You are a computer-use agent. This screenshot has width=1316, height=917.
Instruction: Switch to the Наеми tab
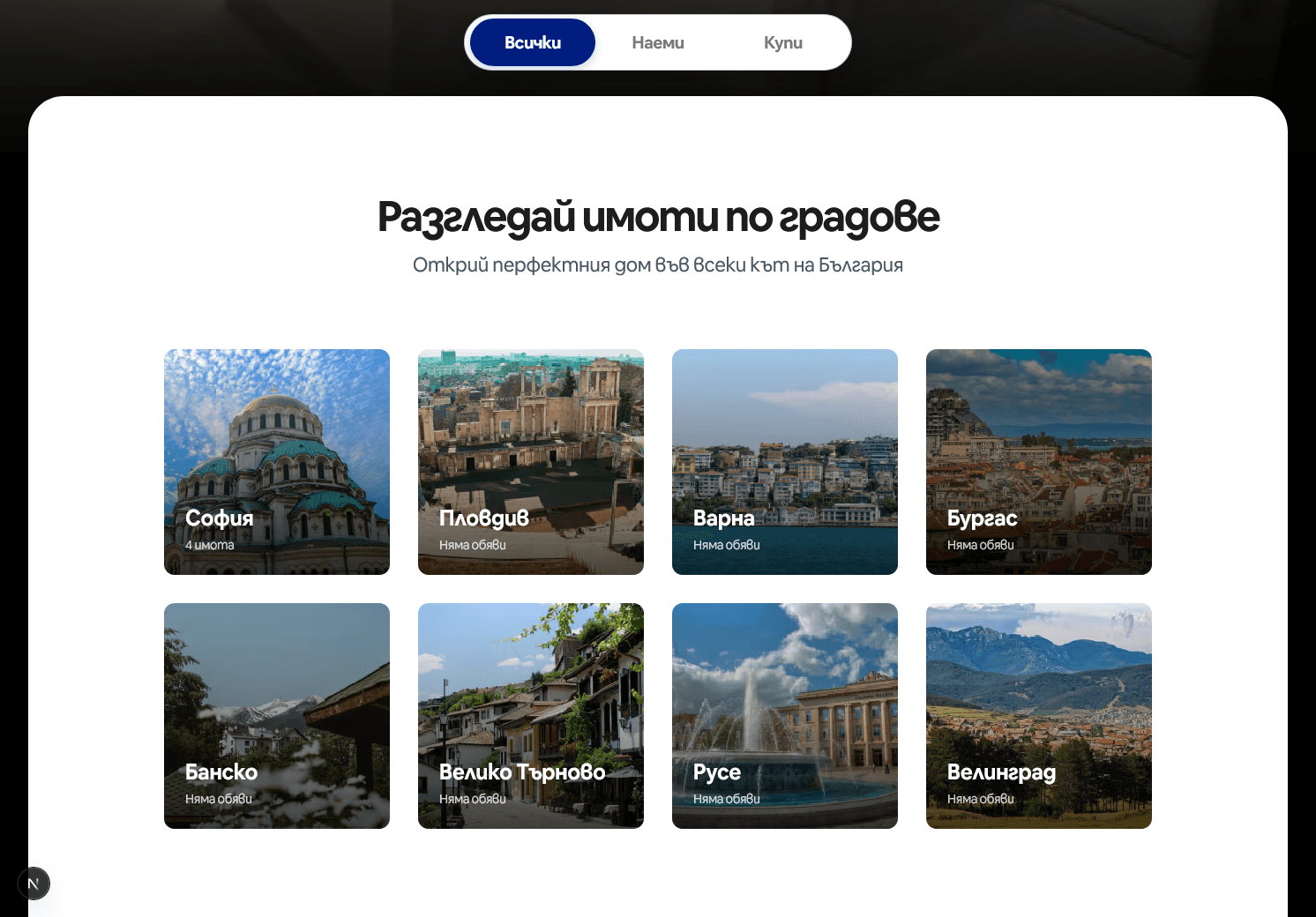[657, 42]
